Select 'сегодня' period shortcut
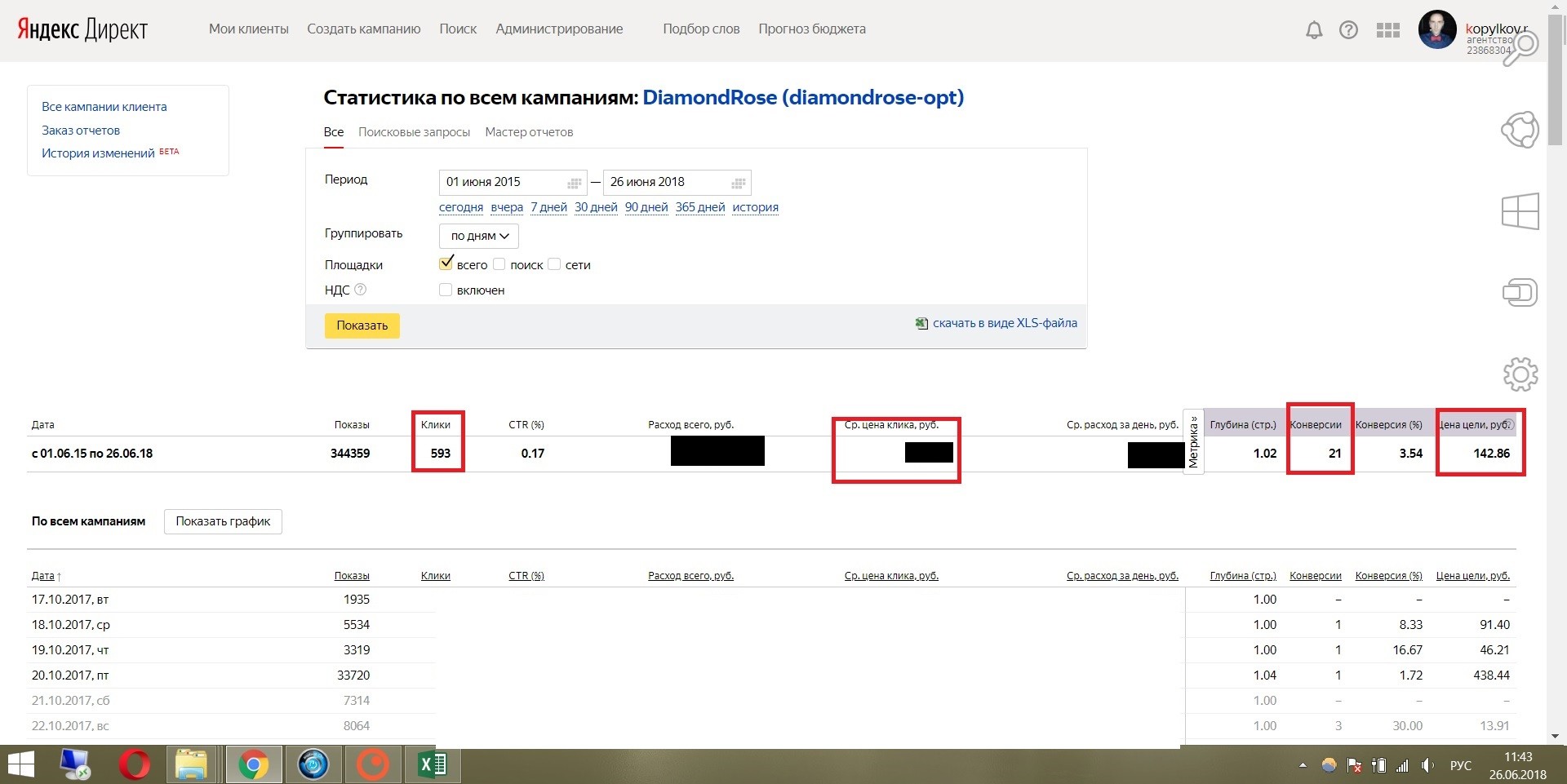 [x=461, y=207]
